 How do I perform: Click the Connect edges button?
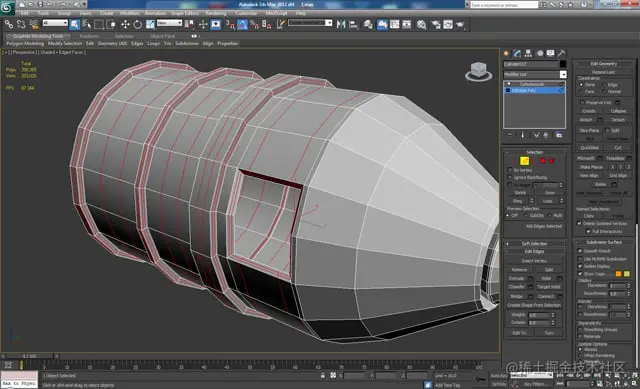(x=546, y=296)
